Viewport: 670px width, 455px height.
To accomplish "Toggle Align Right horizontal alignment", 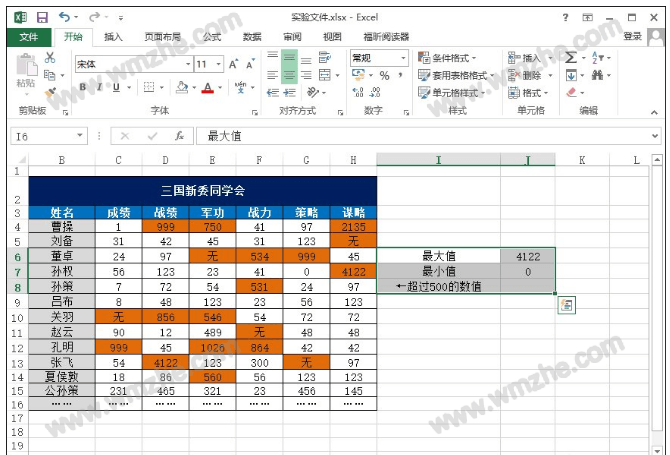I will click(306, 75).
